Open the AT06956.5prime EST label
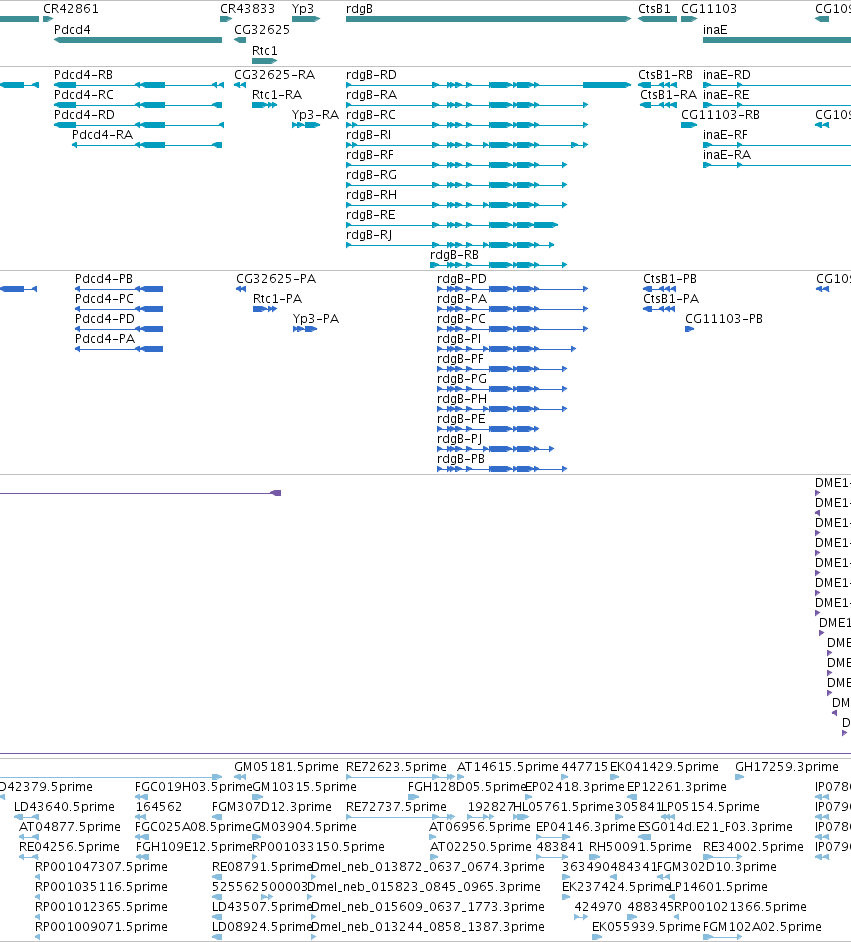Screen dimensions: 851x942 click(x=480, y=827)
